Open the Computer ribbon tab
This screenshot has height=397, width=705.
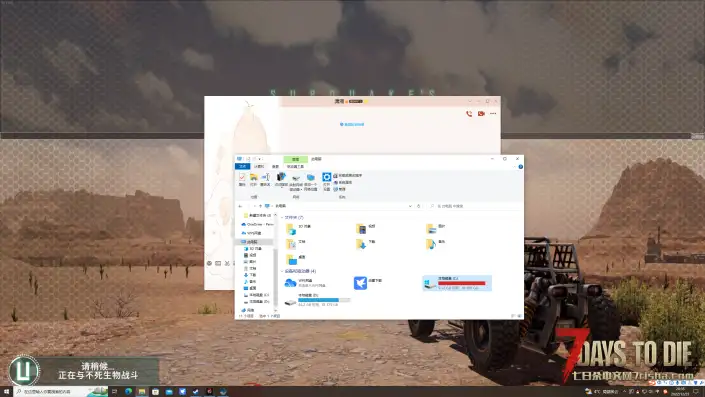259,166
